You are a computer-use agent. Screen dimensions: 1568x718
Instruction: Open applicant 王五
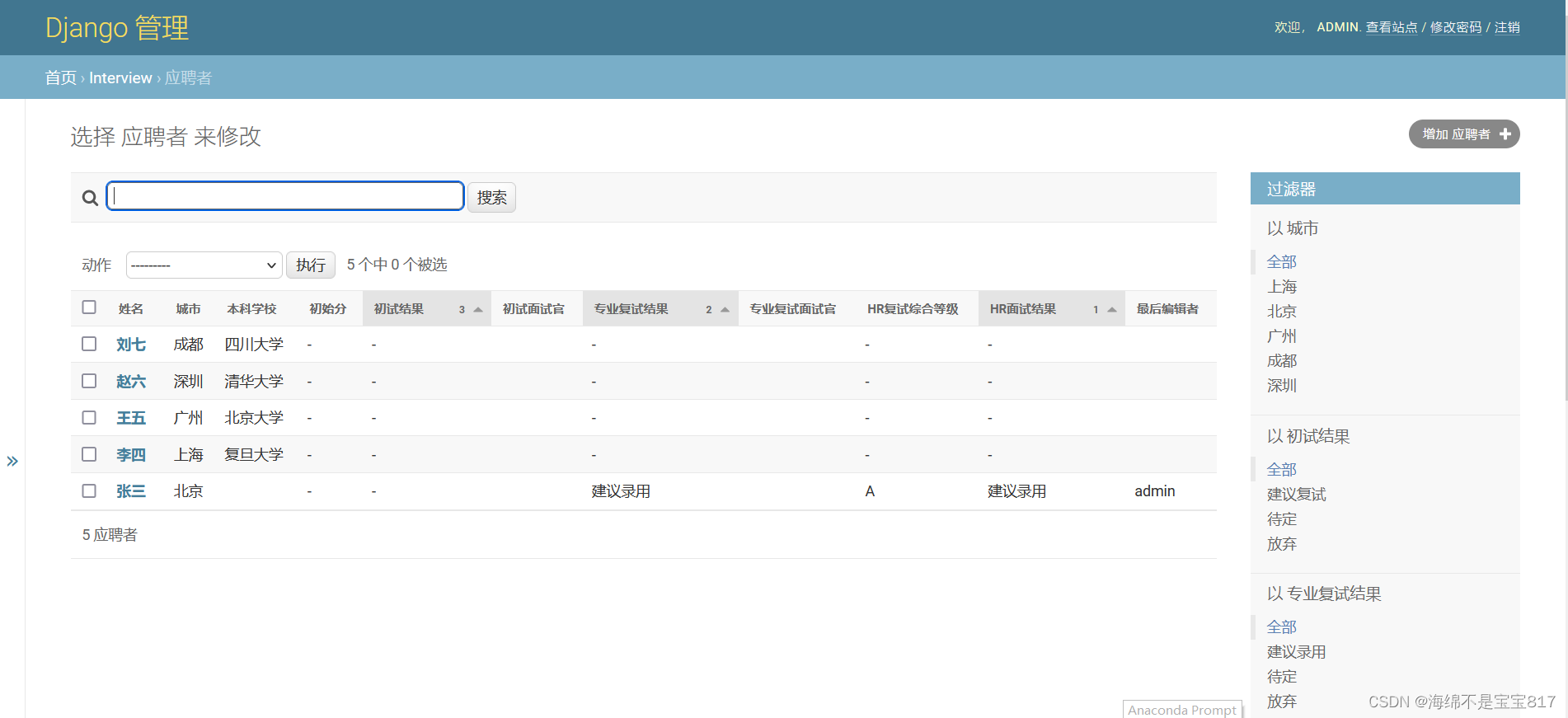(131, 418)
